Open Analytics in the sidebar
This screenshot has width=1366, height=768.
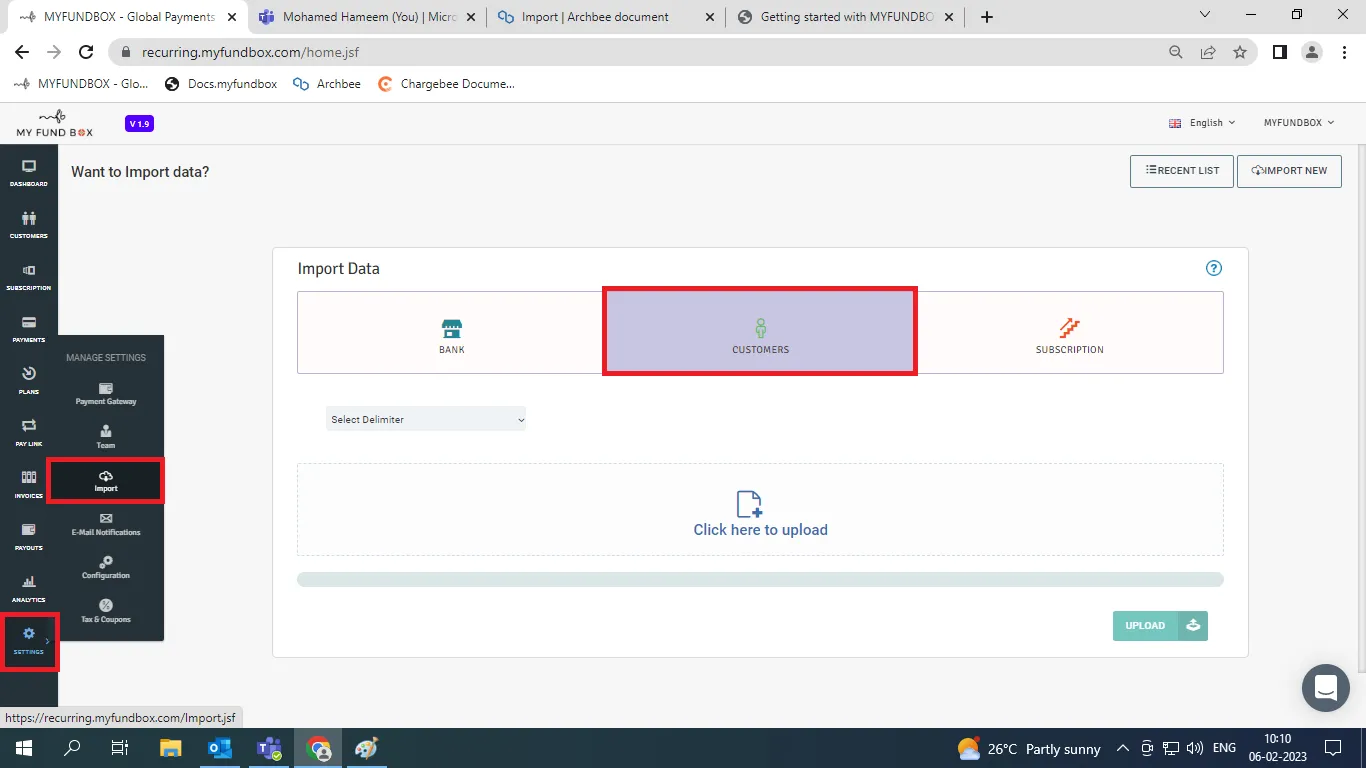[29, 589]
